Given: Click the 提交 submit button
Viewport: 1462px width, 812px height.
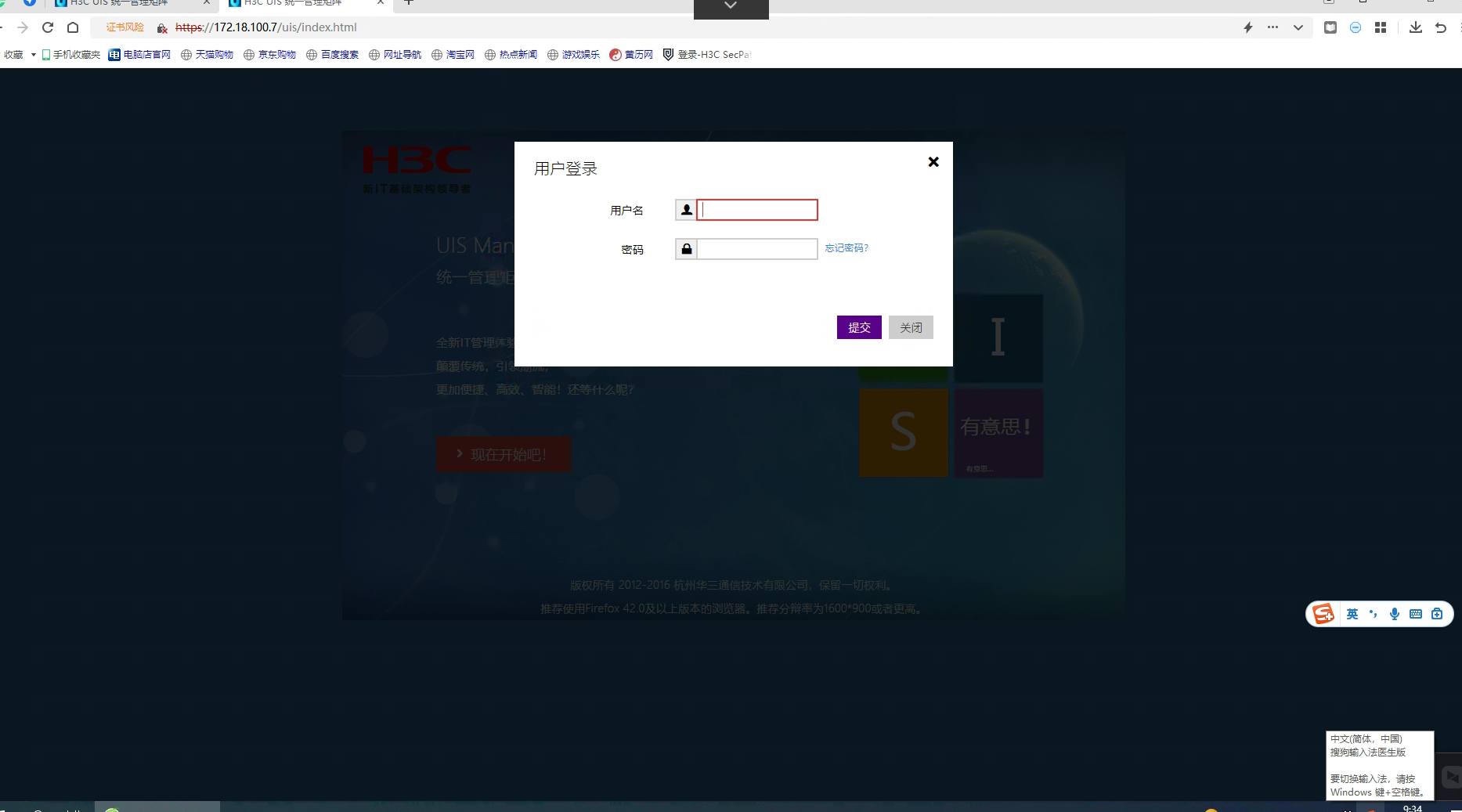Looking at the screenshot, I should (x=859, y=327).
